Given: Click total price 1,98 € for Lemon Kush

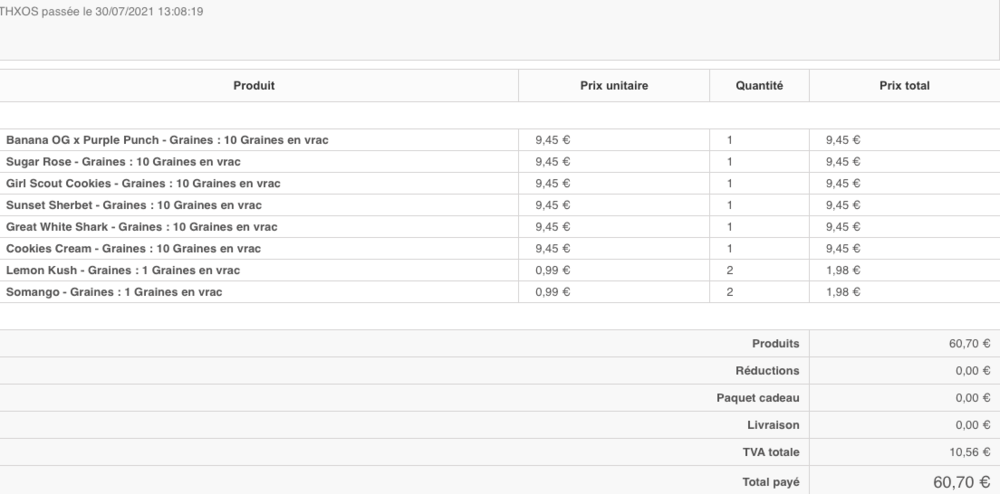Looking at the screenshot, I should 843,270.
